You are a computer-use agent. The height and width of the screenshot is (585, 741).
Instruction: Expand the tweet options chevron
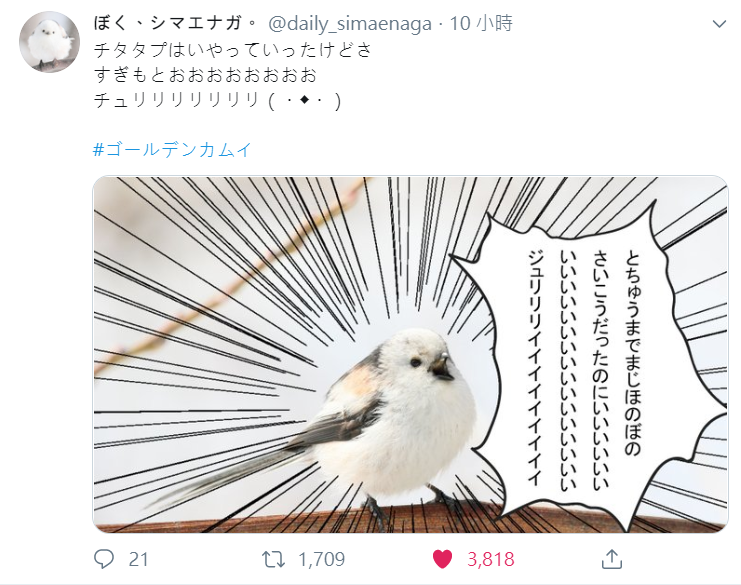click(719, 24)
